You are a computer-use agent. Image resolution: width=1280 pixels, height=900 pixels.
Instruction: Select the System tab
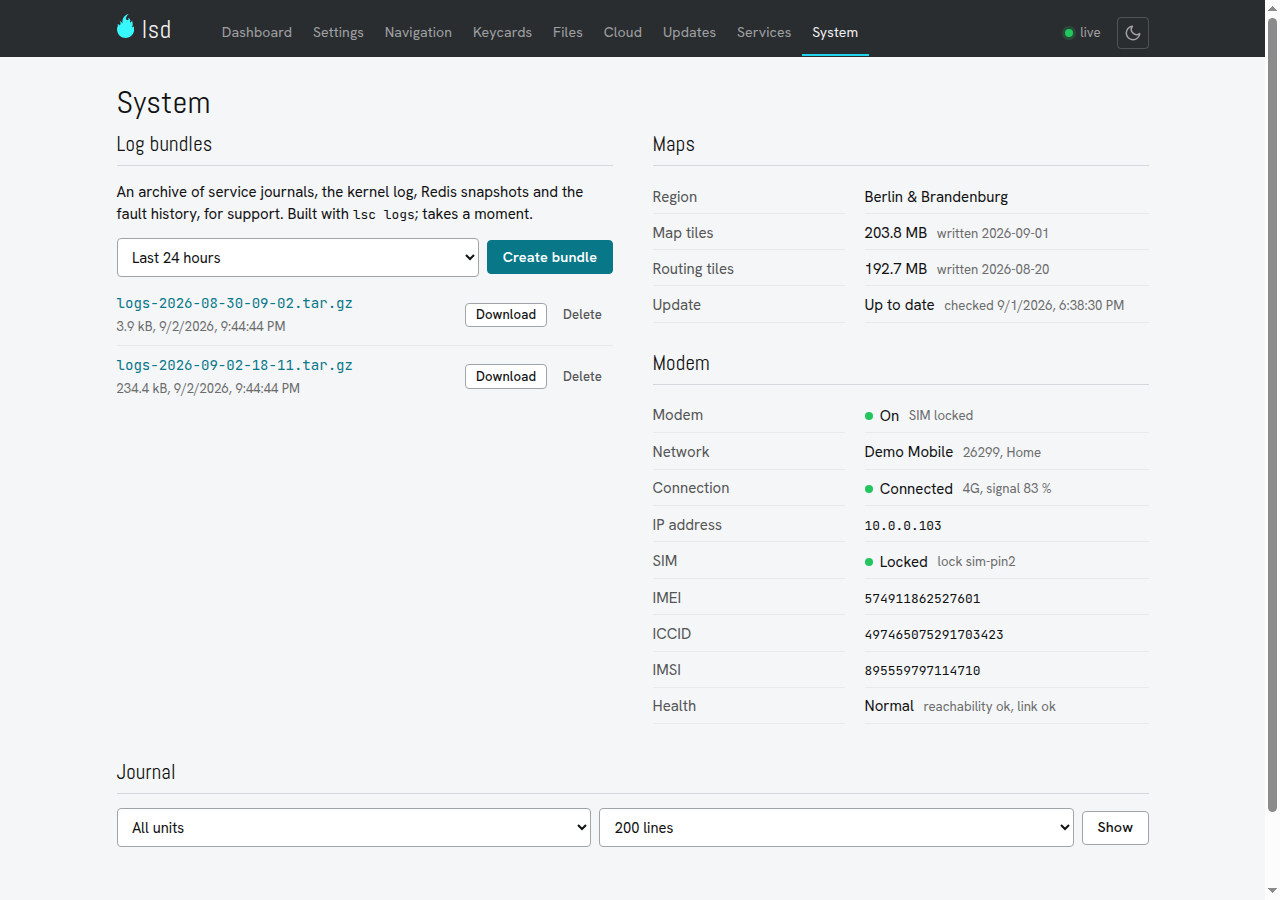pos(835,32)
